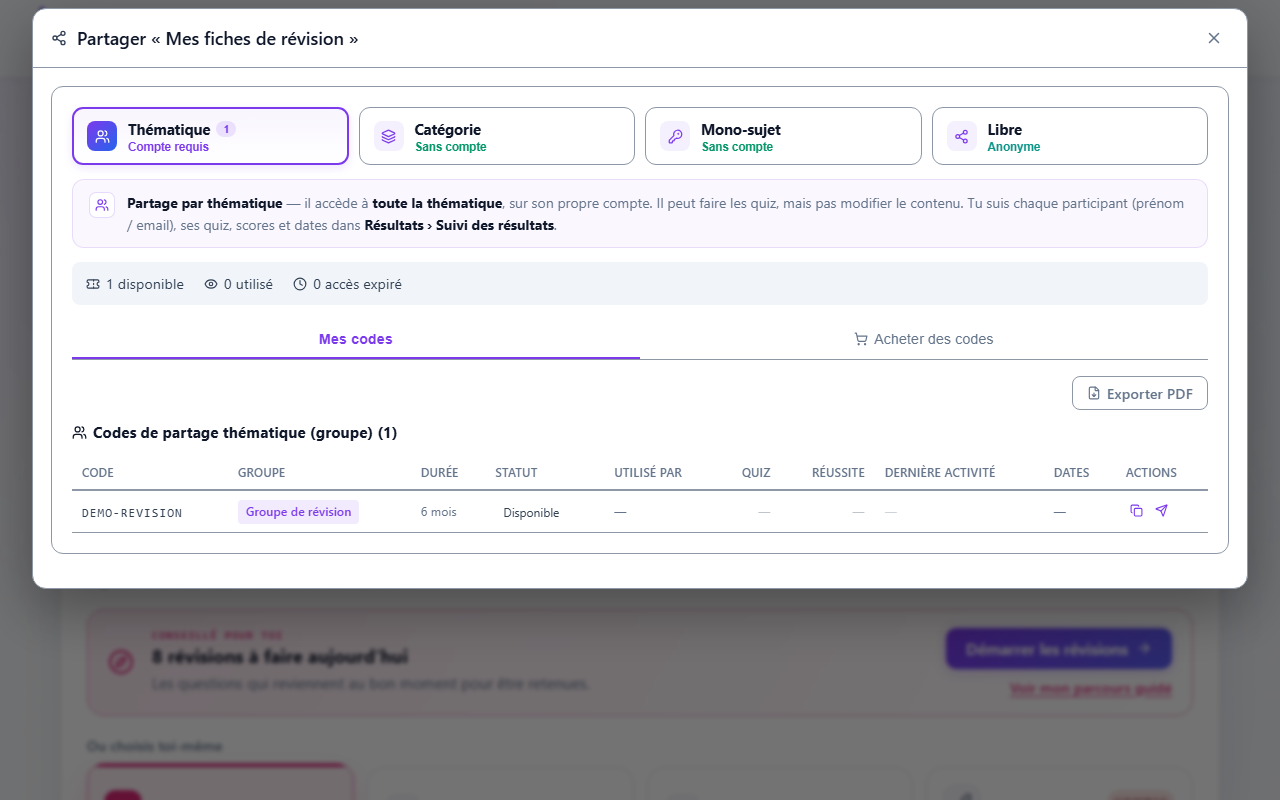This screenshot has width=1280, height=800.
Task: Click the ticket icon beside 1 disponible
Action: click(x=93, y=284)
